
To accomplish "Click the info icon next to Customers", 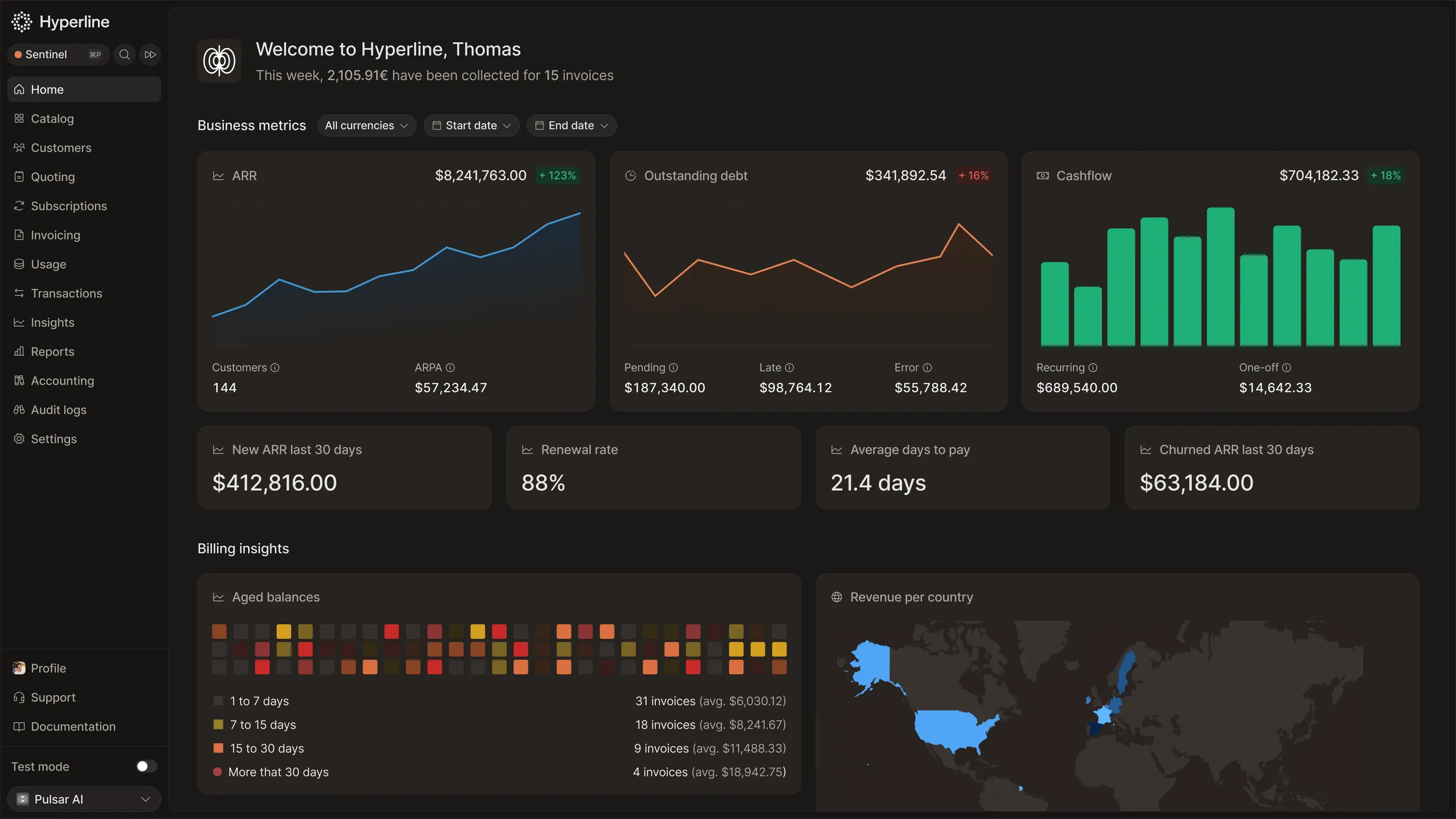I will point(275,367).
